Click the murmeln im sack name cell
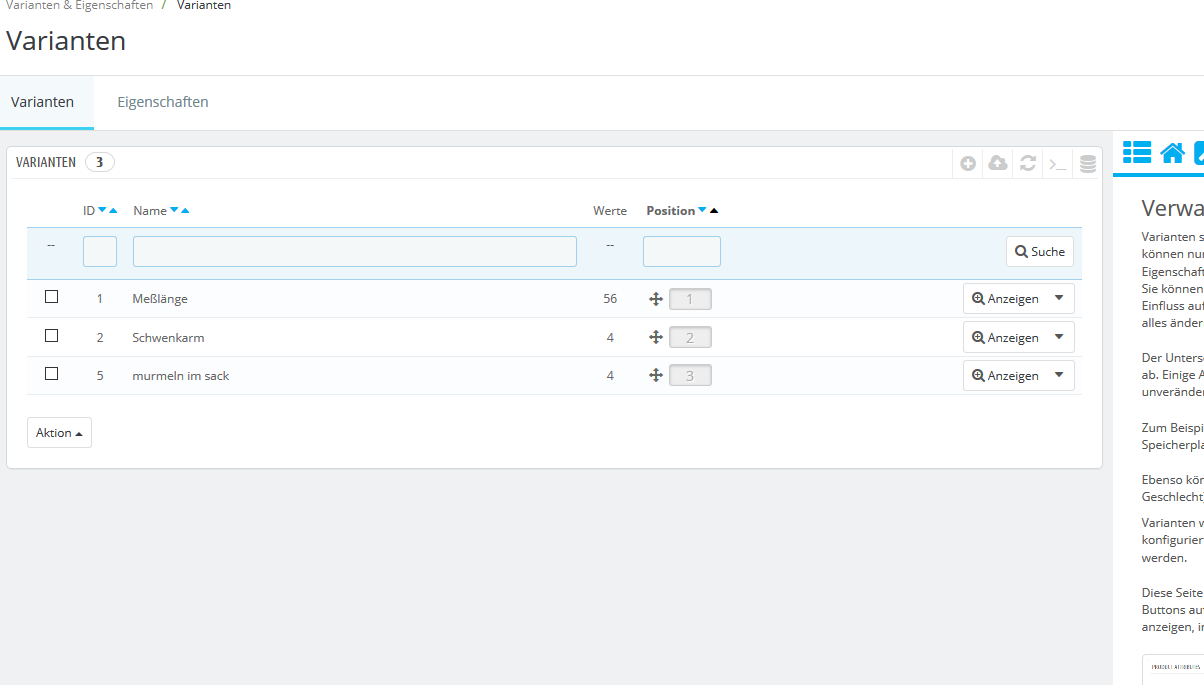This screenshot has width=1204, height=685. [x=181, y=375]
